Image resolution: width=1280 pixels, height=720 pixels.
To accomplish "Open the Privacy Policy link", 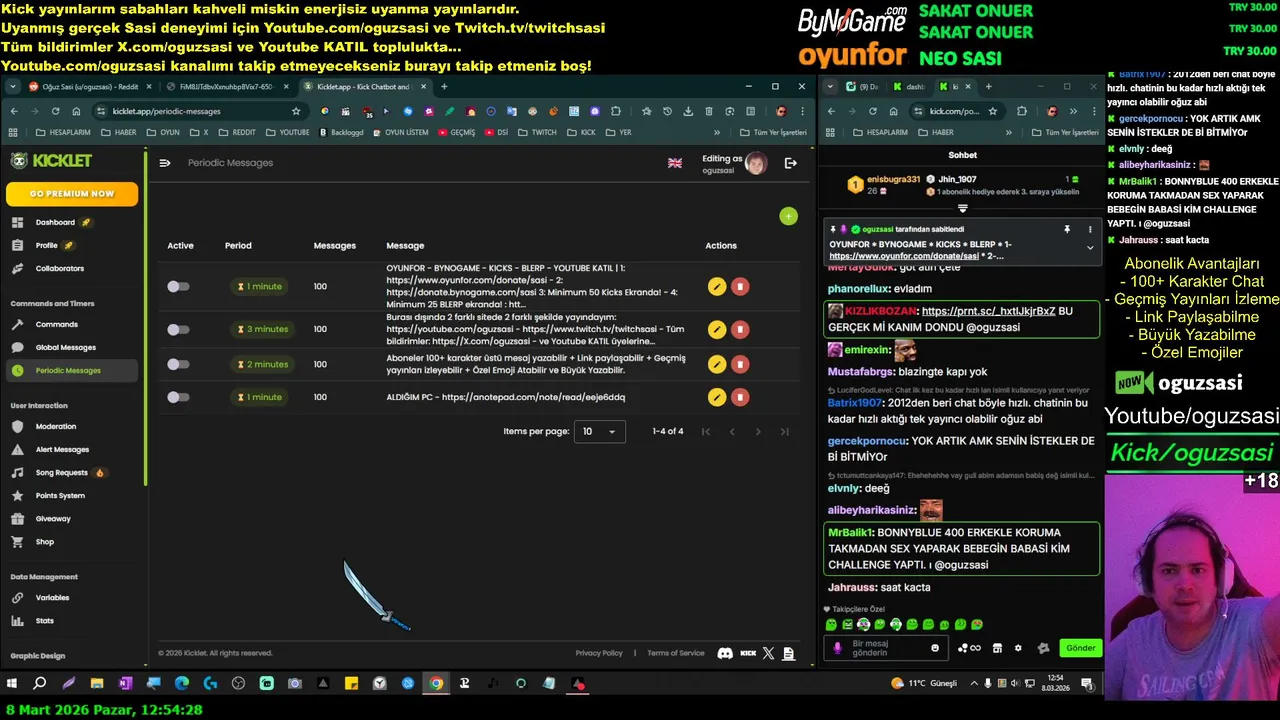I will (599, 653).
